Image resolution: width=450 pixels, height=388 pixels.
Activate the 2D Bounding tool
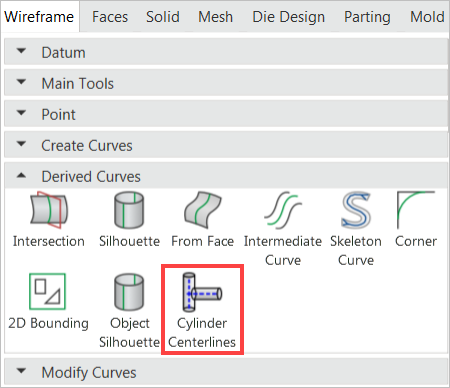pos(48,302)
